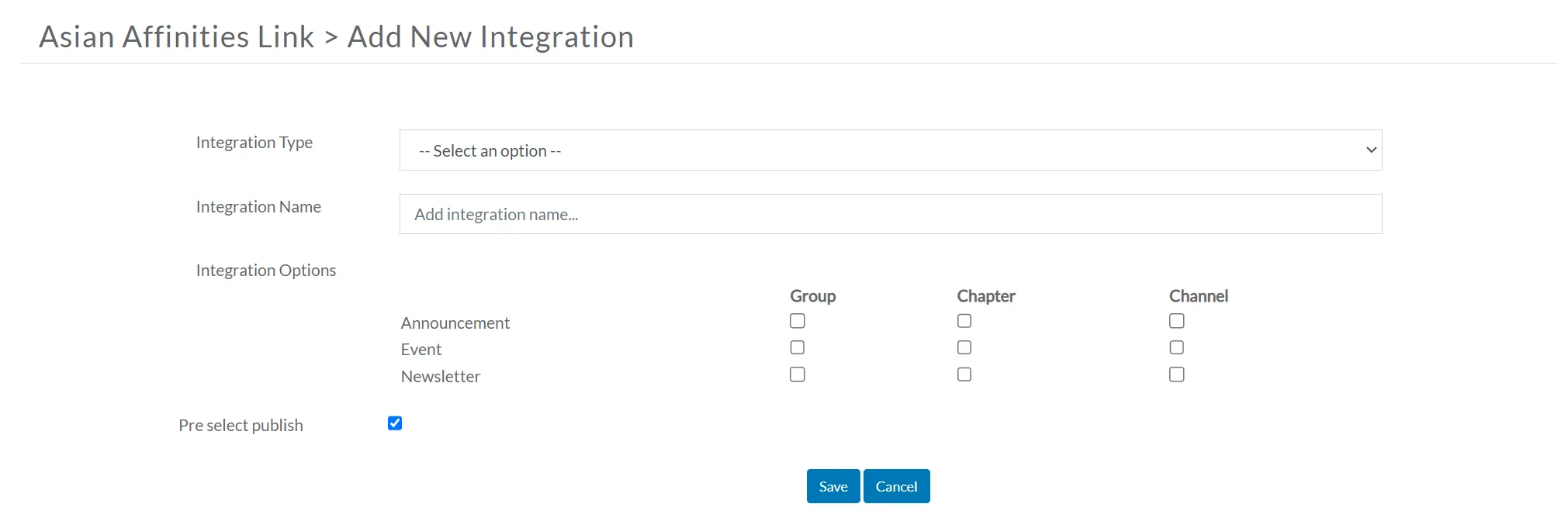Click the Integration Name label
The image size is (1568, 528).
click(258, 207)
